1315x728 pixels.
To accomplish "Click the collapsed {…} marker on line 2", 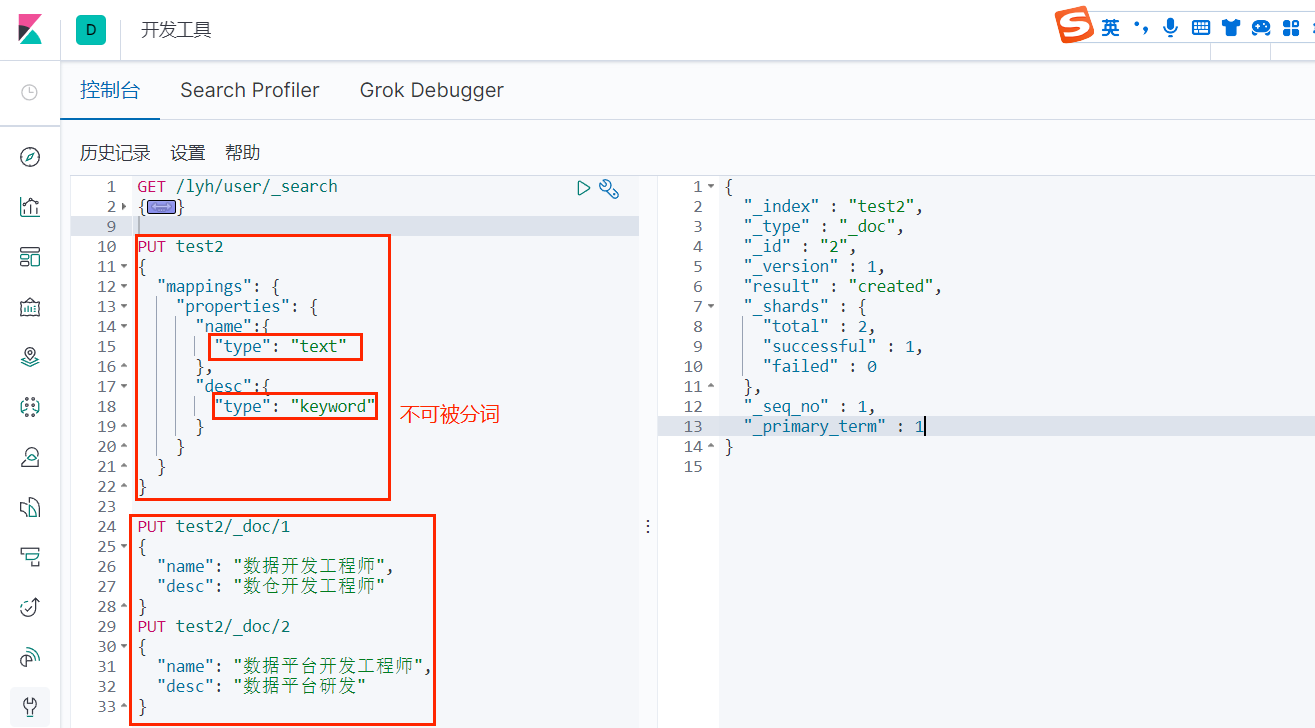I will (x=161, y=207).
